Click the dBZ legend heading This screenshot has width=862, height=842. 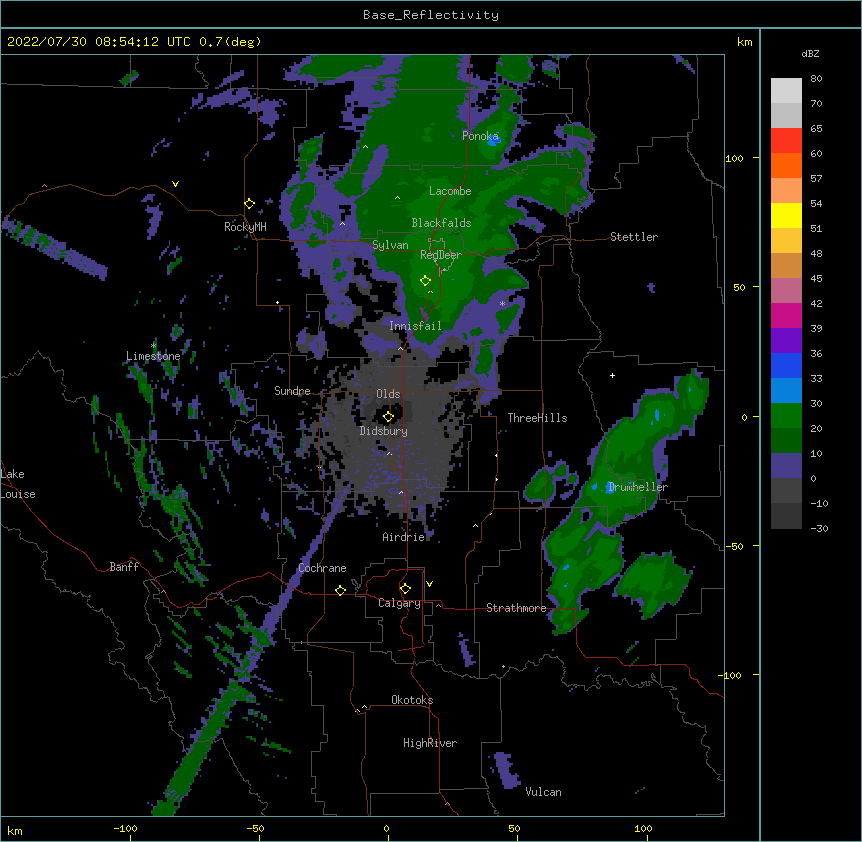click(x=810, y=53)
